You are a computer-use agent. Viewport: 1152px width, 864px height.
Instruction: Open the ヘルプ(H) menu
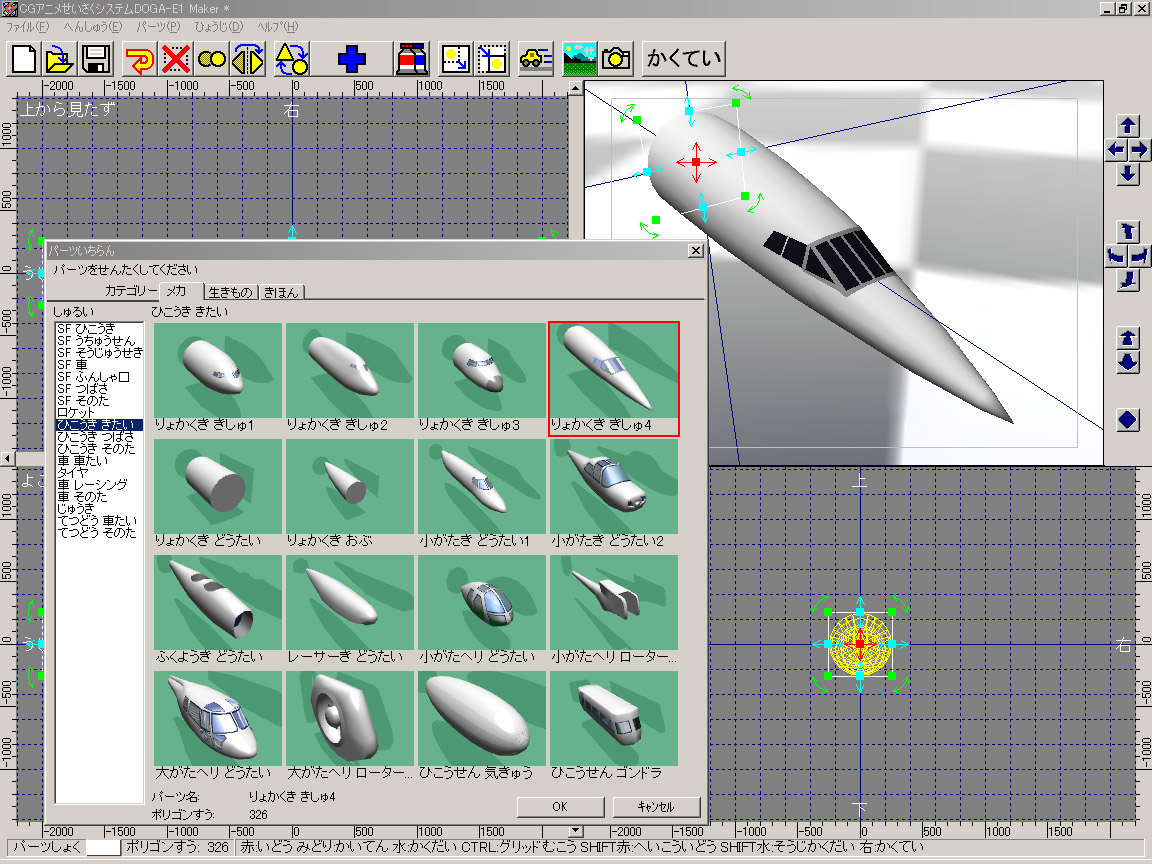point(278,26)
